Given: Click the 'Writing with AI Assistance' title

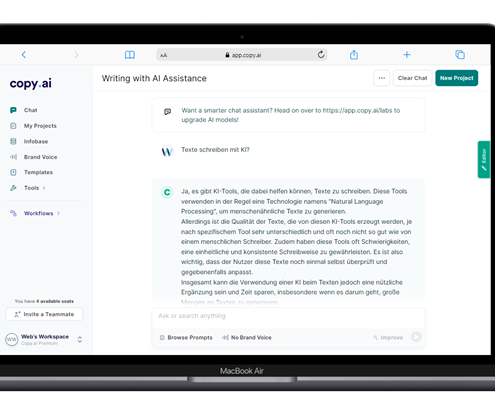Looking at the screenshot, I should 154,78.
